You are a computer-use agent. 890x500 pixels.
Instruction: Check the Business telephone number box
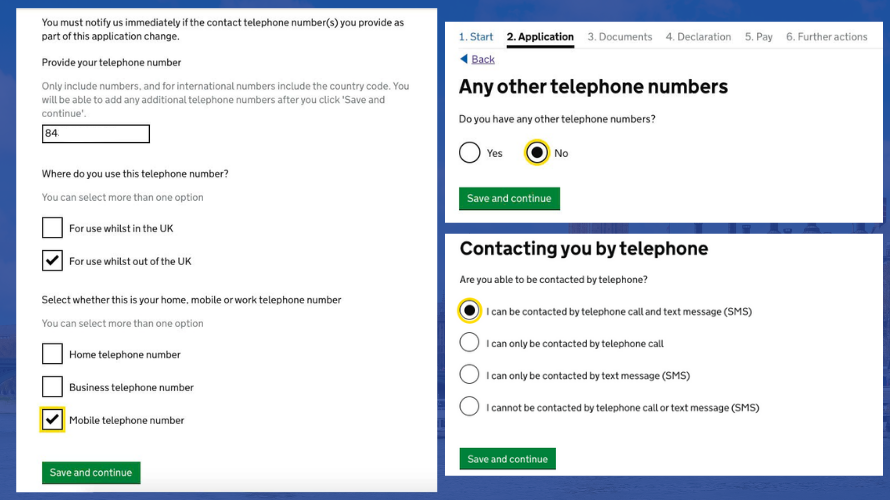point(52,386)
